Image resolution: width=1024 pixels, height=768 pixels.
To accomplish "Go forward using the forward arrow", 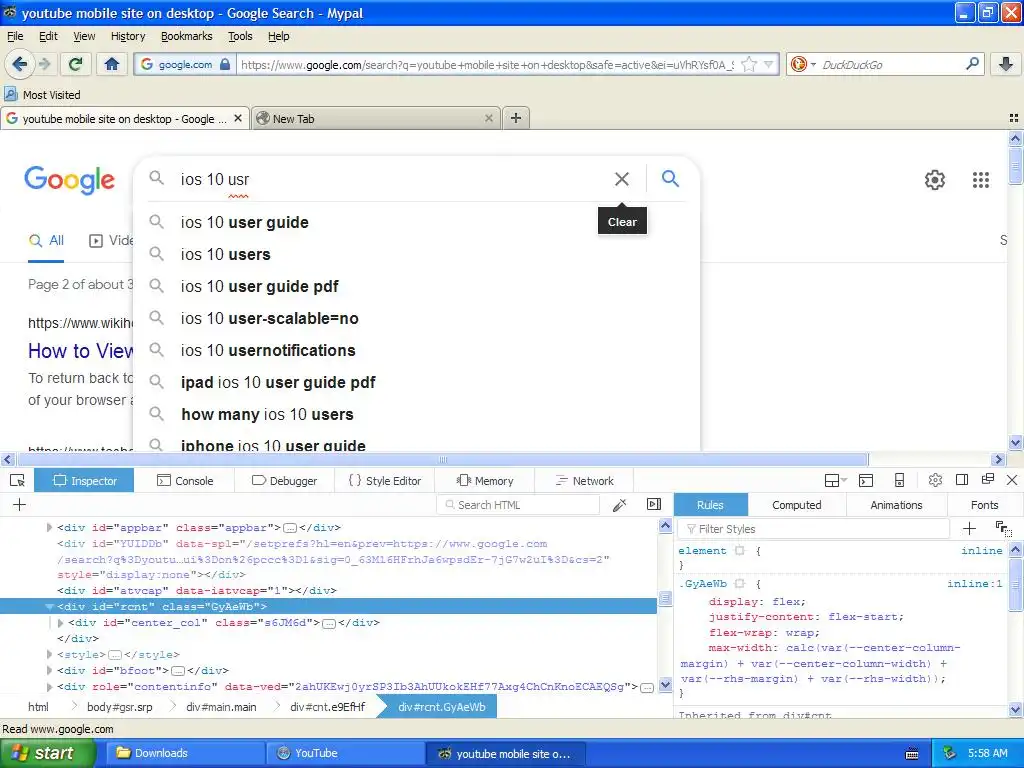I will pyautogui.click(x=44, y=64).
